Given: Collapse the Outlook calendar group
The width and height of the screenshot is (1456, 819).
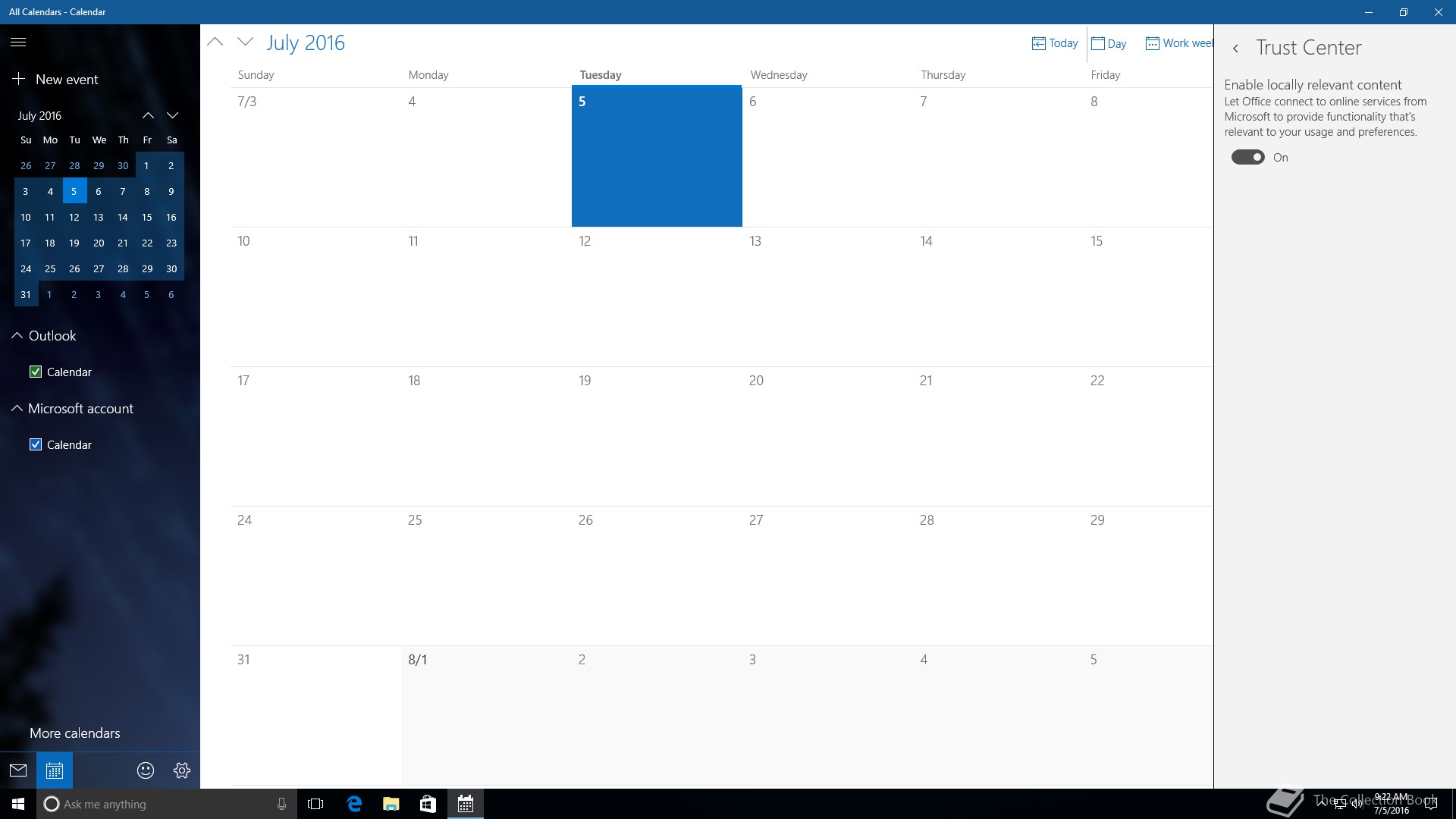Looking at the screenshot, I should click(x=17, y=335).
